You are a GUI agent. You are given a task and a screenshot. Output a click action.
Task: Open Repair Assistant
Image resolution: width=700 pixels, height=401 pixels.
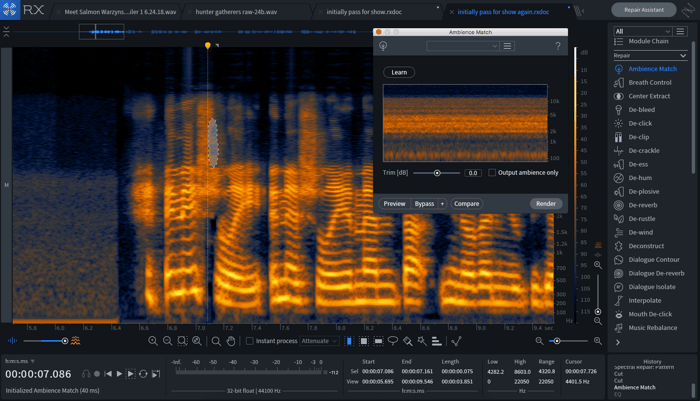[644, 10]
